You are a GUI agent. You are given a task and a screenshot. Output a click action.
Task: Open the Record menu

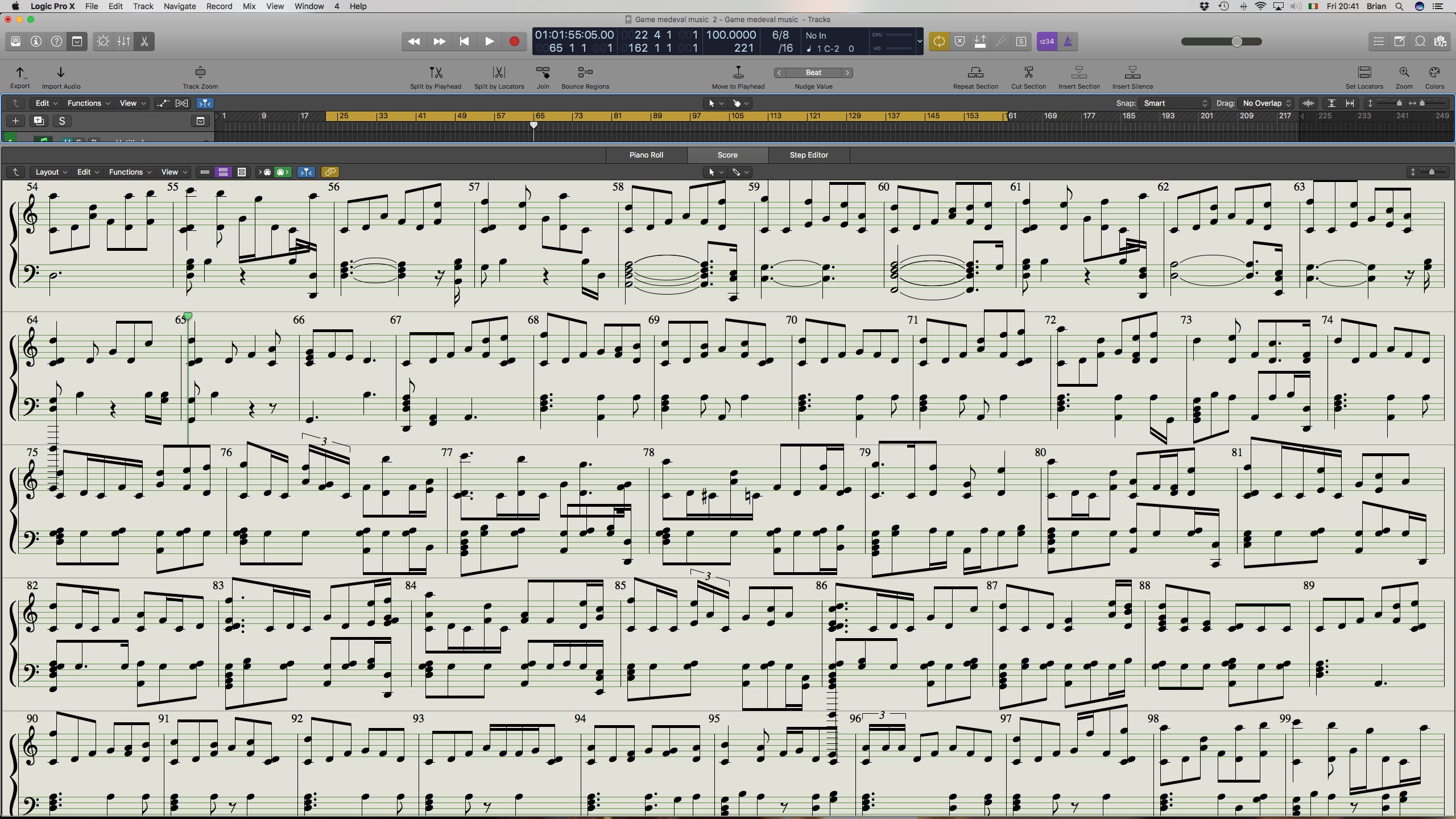(219, 6)
